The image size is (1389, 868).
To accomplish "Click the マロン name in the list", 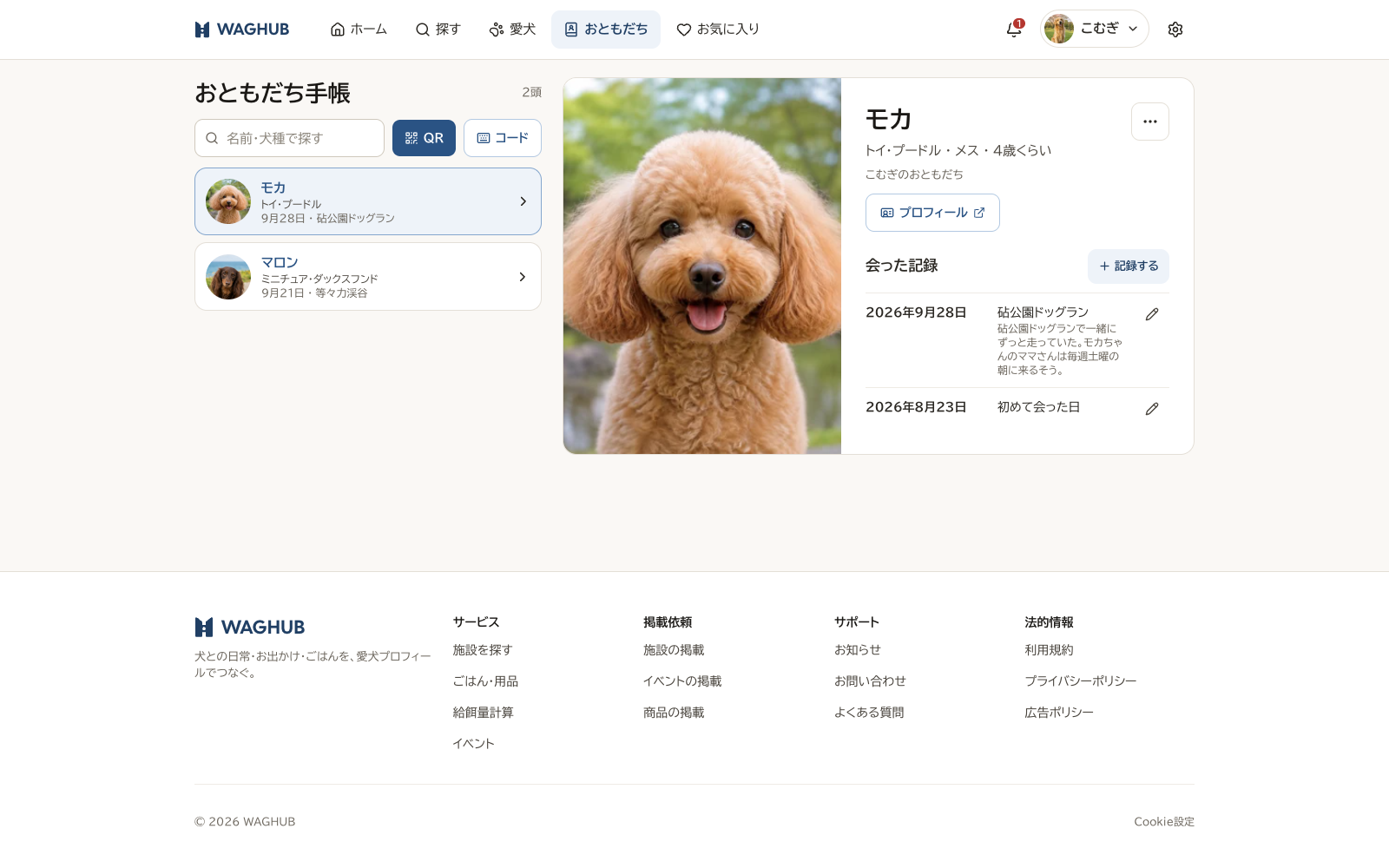I will 280,263.
